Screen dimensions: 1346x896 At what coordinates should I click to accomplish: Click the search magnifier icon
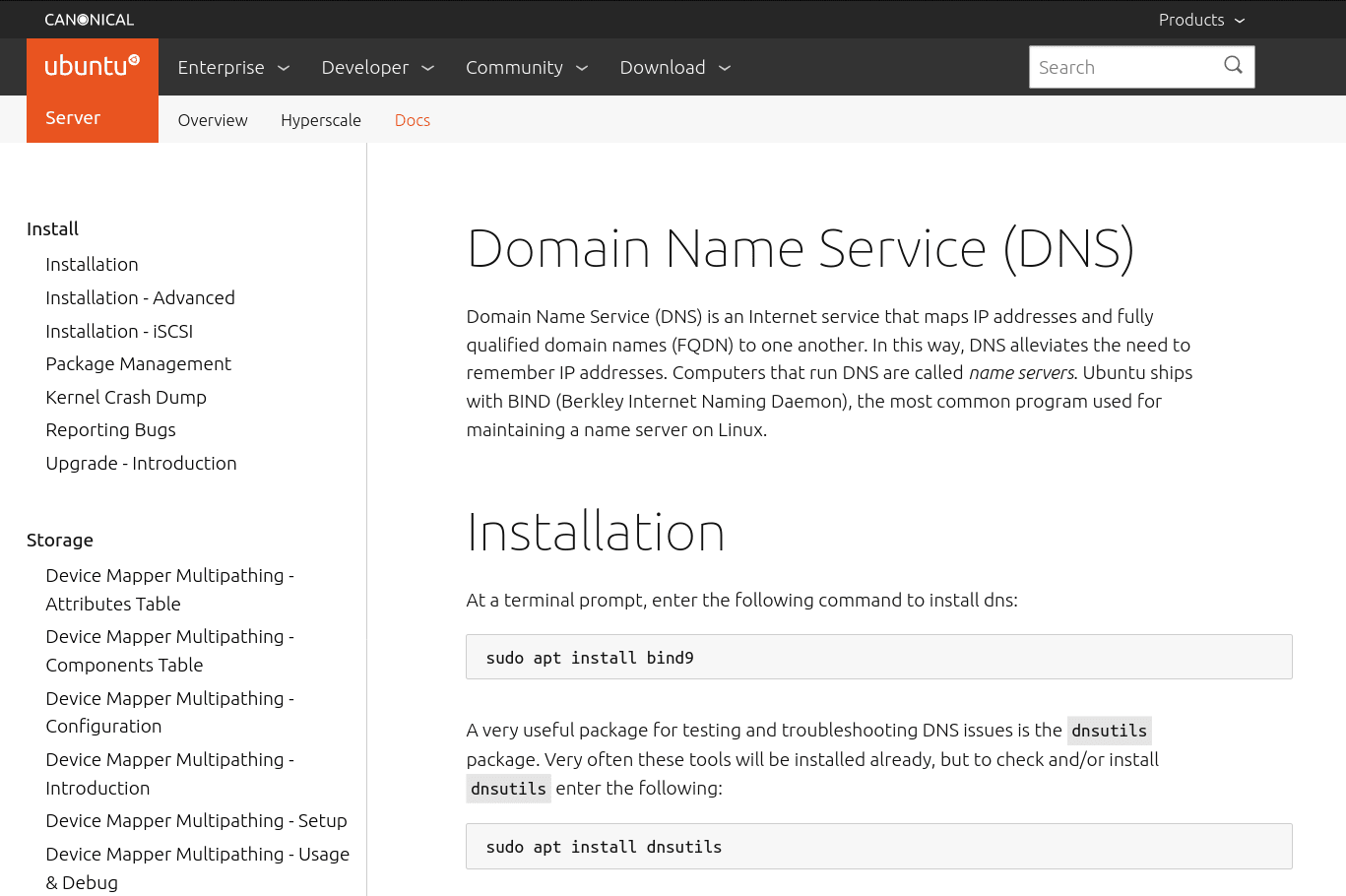click(1233, 66)
